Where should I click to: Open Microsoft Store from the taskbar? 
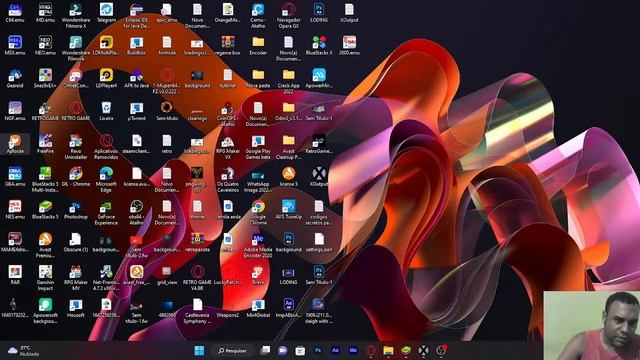point(300,351)
